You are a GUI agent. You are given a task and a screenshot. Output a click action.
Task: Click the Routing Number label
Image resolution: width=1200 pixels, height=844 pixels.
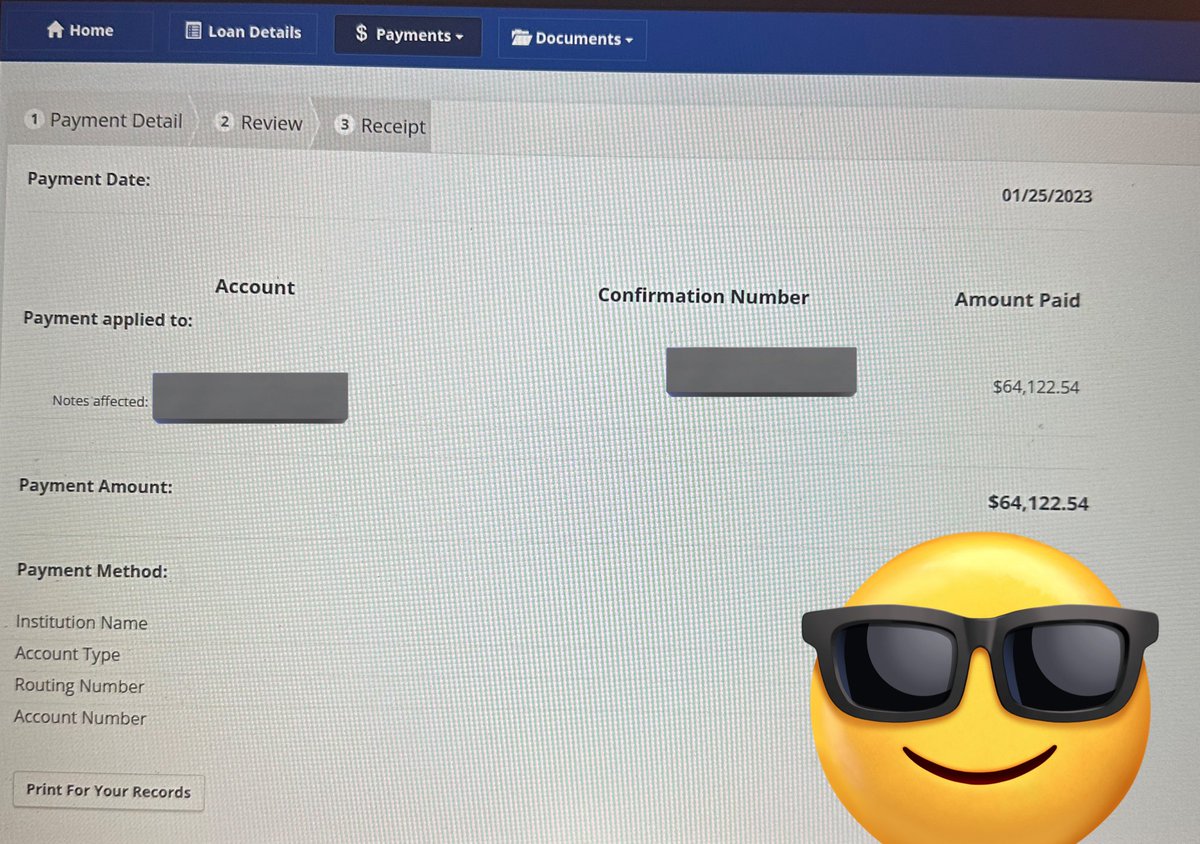point(79,687)
